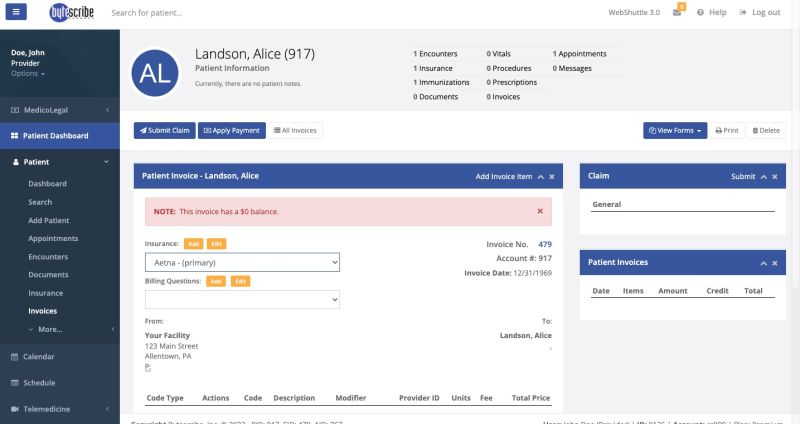Collapse the Patient Invoice panel
Image resolution: width=800 pixels, height=424 pixels.
pyautogui.click(x=540, y=176)
